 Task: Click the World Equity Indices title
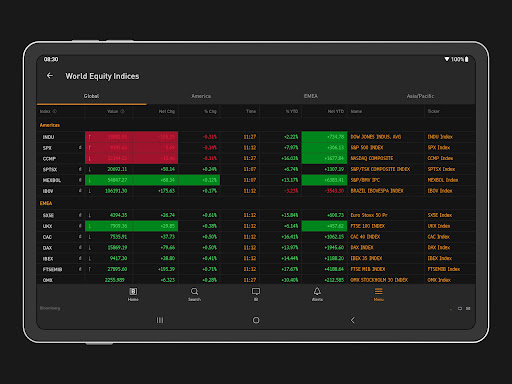(x=102, y=76)
